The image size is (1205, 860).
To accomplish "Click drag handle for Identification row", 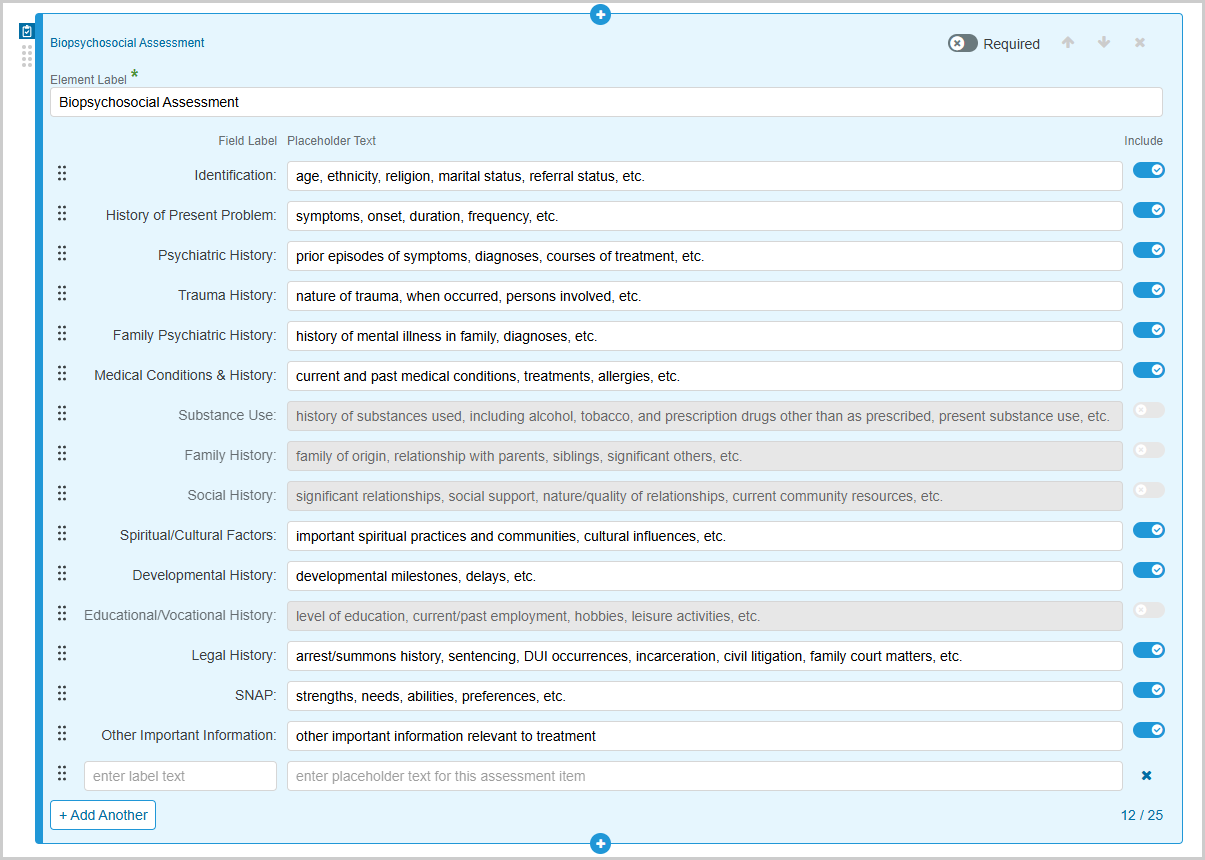I will coord(62,173).
